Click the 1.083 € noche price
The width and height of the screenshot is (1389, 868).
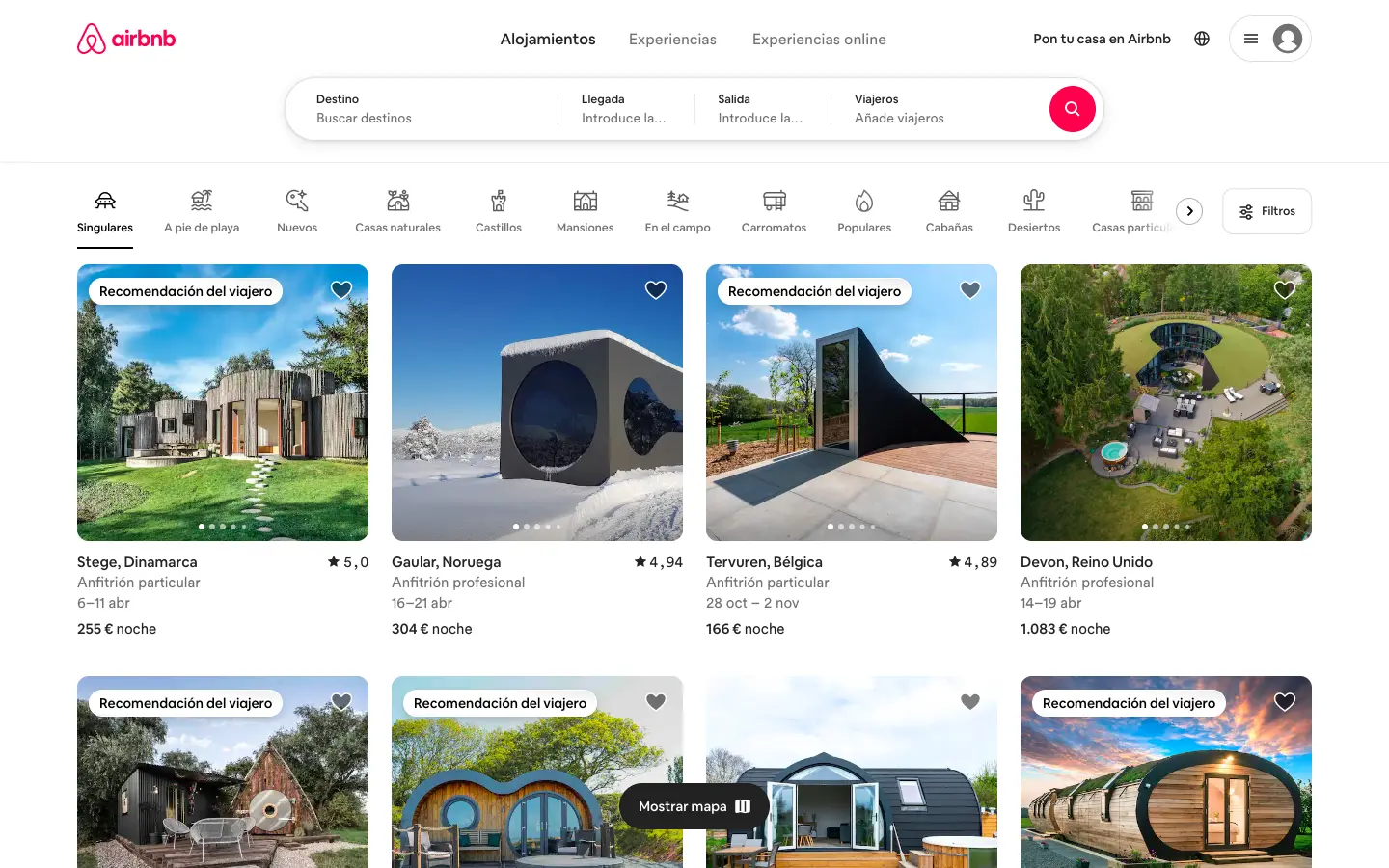(x=1065, y=629)
